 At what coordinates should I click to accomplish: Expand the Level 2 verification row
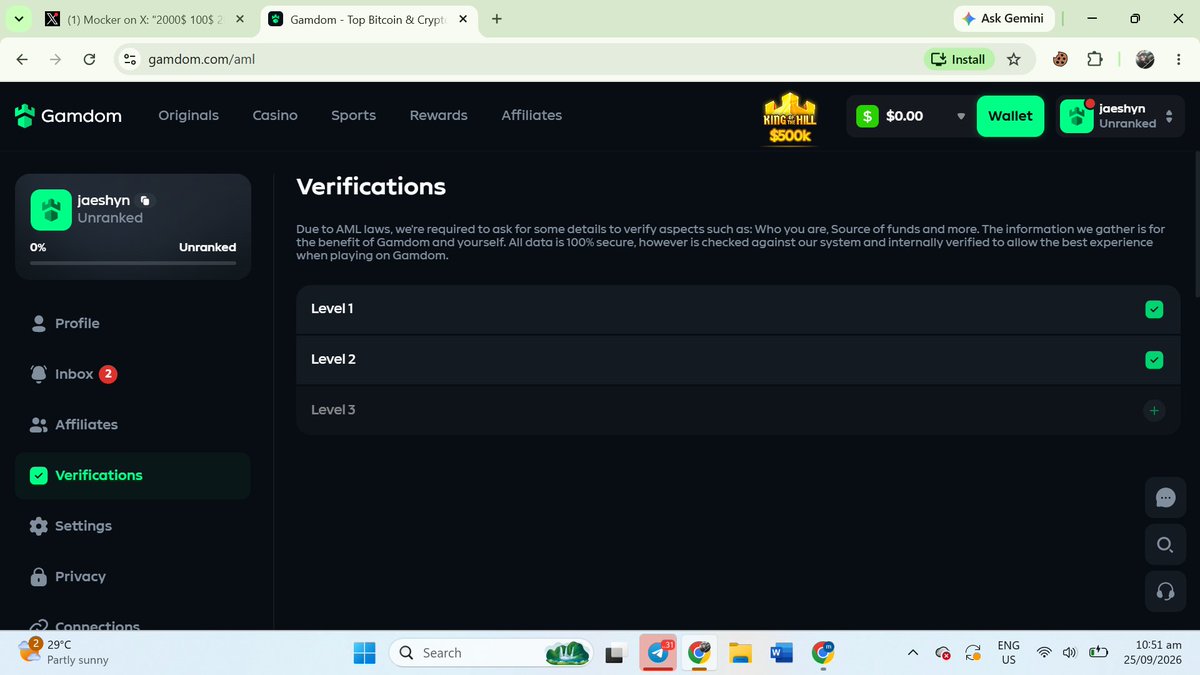tap(738, 360)
